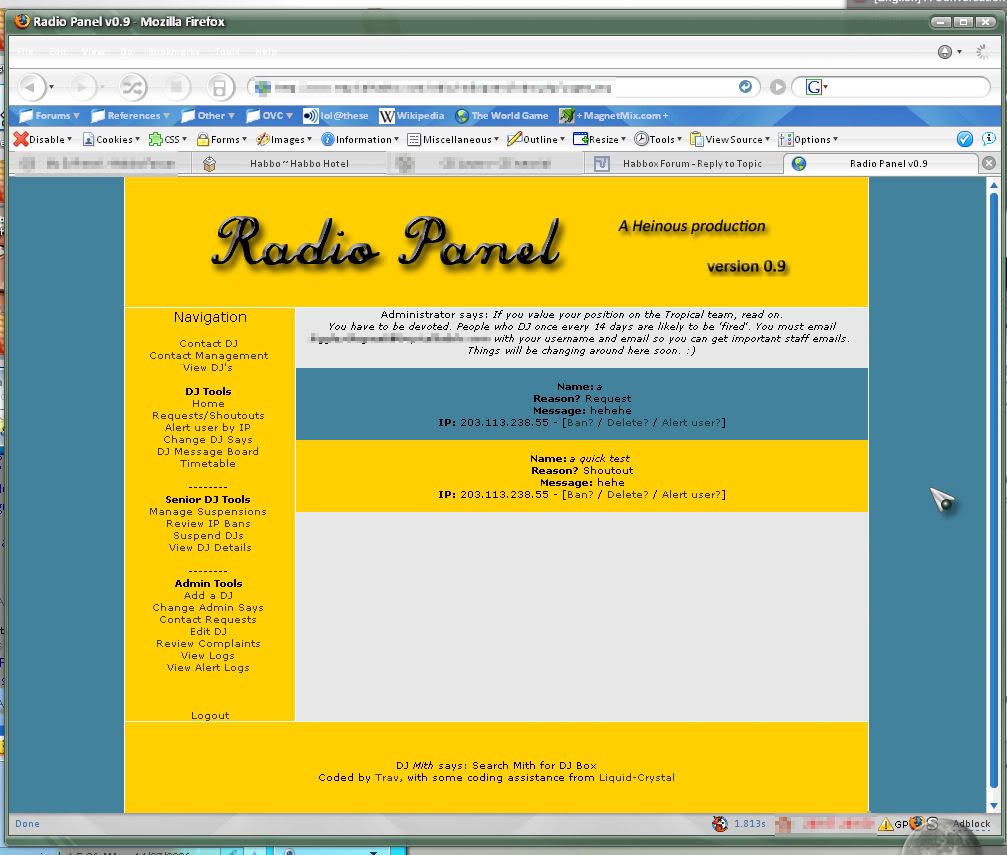Image resolution: width=1007 pixels, height=855 pixels.
Task: Click Requests/Shoutouts navigation link
Action: click(x=208, y=416)
